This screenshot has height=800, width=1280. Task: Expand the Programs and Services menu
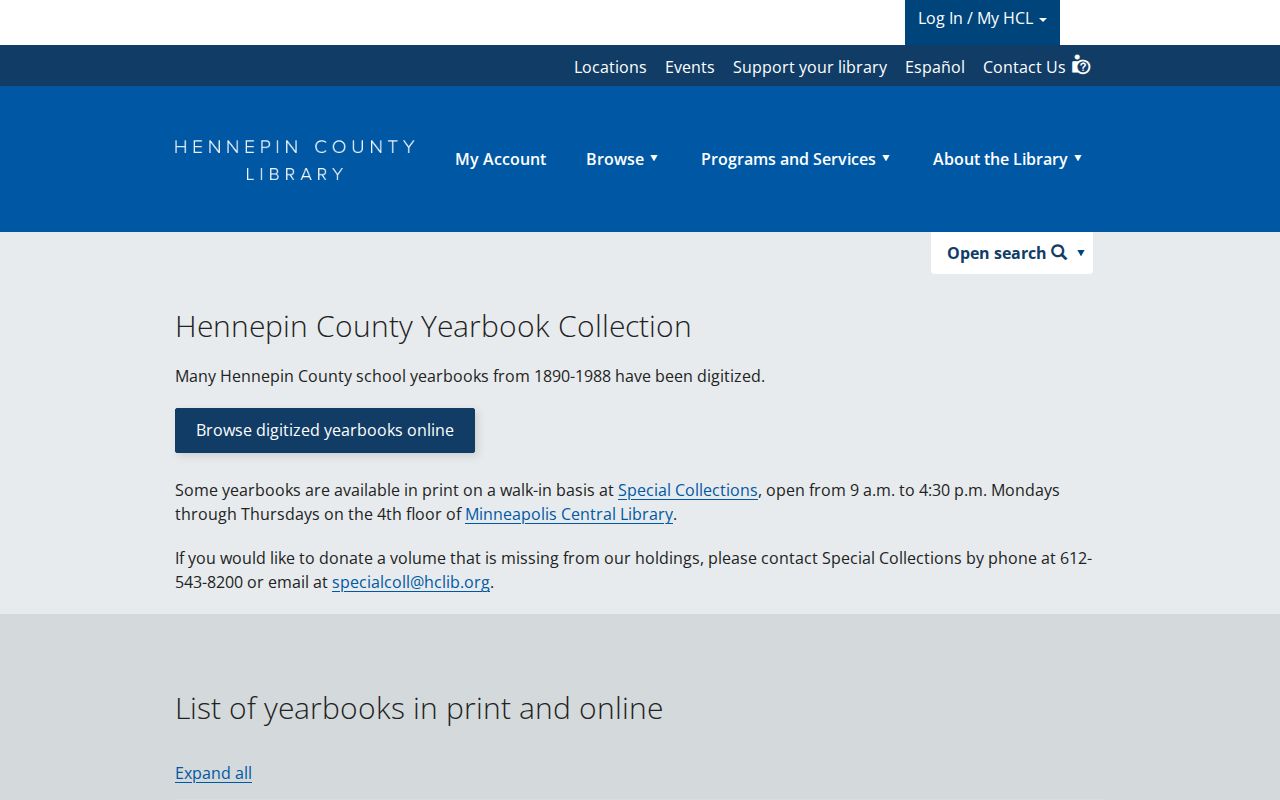795,159
